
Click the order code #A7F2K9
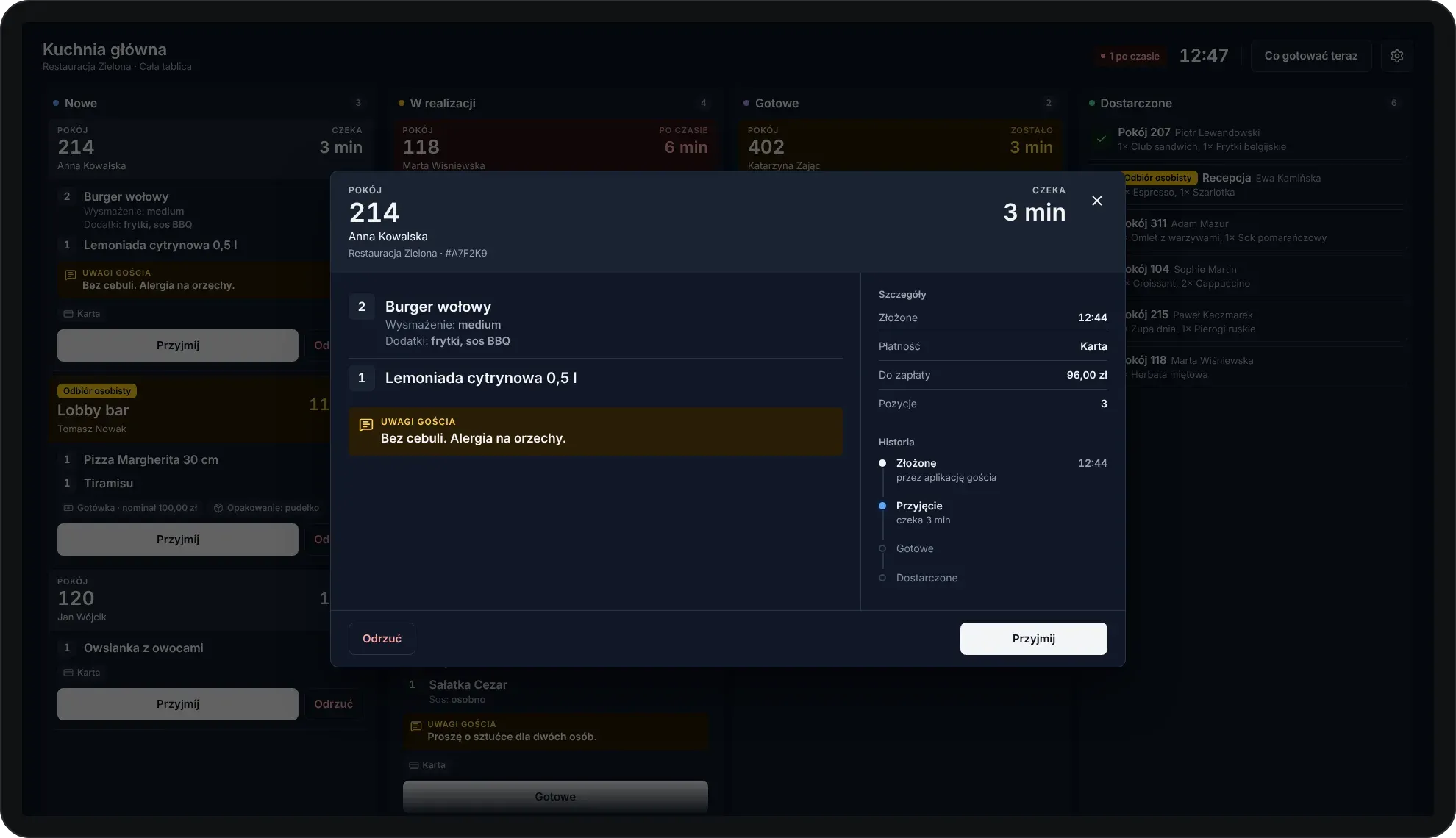point(466,254)
